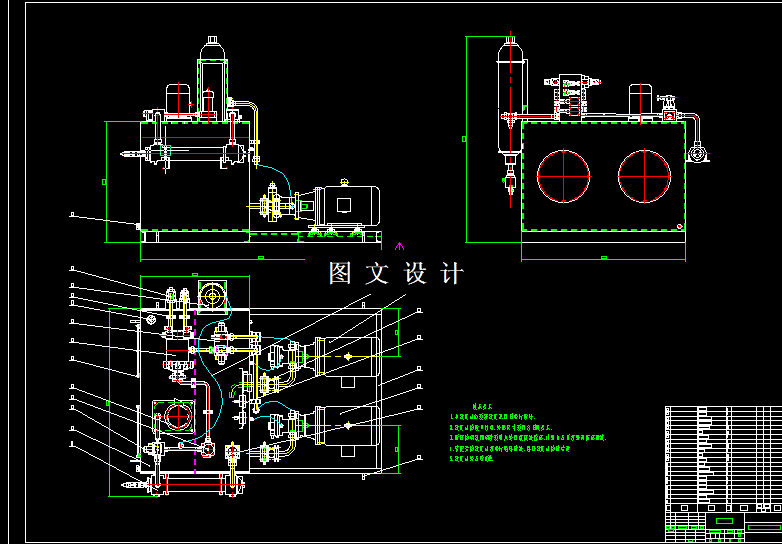The image size is (782, 544).
Task: Pick the small circle at the side-view tank corner
Action: (679, 226)
